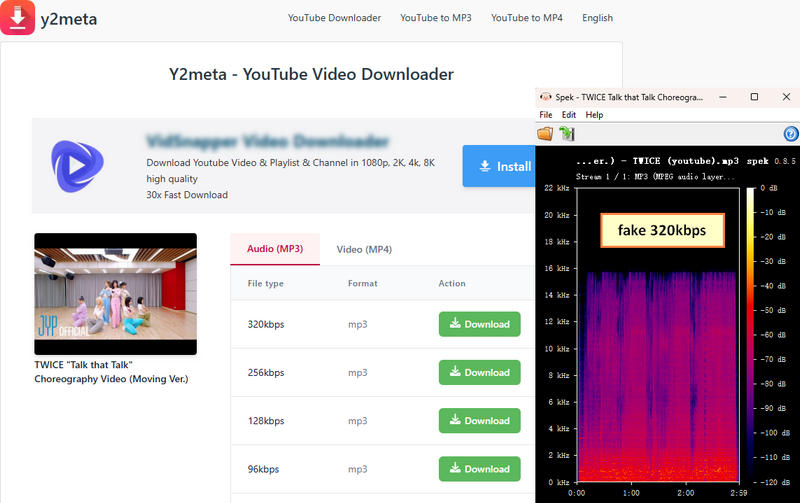Click the Spek save spectrogram icon
This screenshot has width=800, height=503.
pos(567,134)
